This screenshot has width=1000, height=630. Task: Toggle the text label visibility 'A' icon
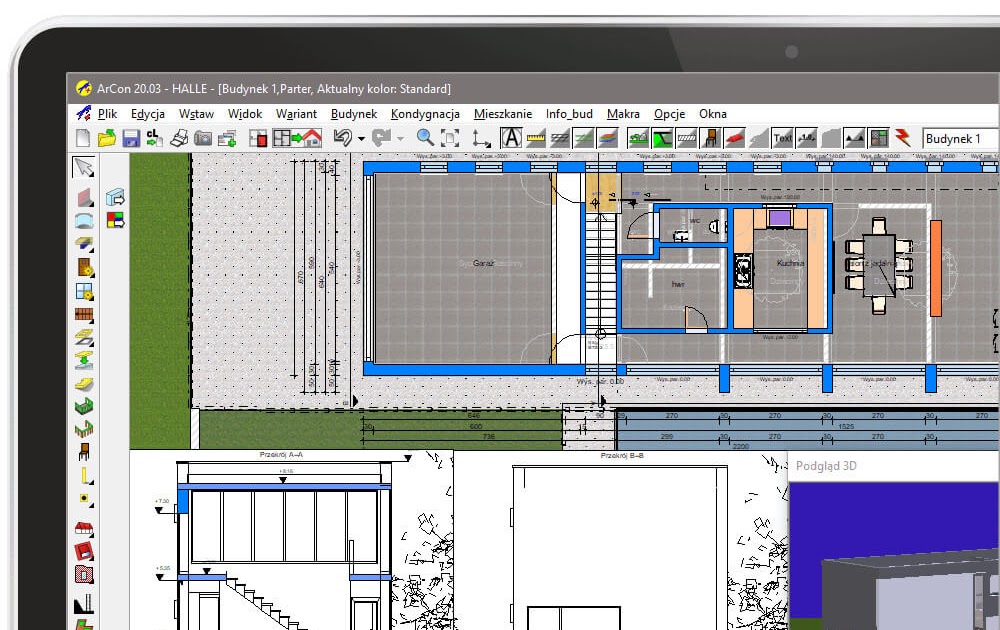click(511, 138)
